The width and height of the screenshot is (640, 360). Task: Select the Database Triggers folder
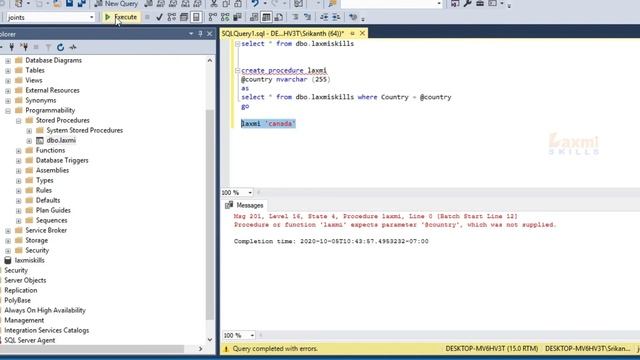(x=62, y=160)
